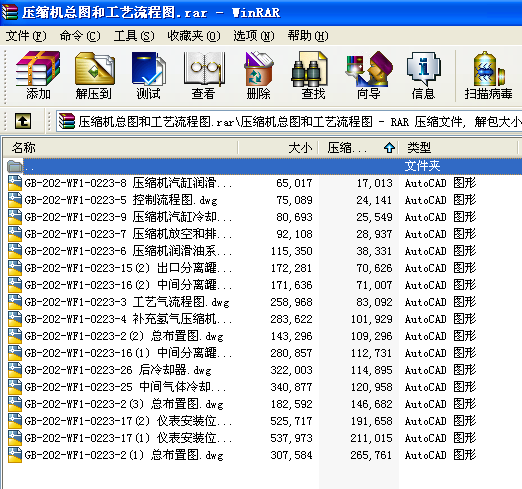This screenshot has height=489, width=522.
Task: Select file GB-202-WF1-0223-15 (2) 出口分离罐
Action: click(128, 268)
